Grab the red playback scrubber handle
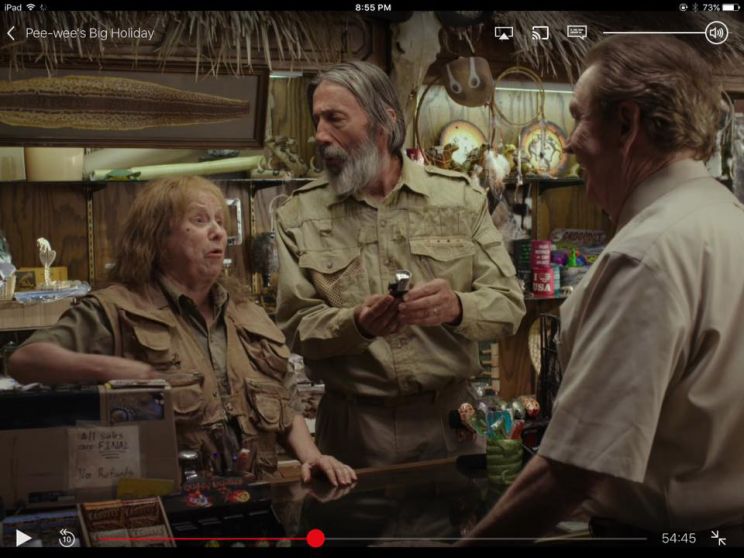 coord(315,538)
